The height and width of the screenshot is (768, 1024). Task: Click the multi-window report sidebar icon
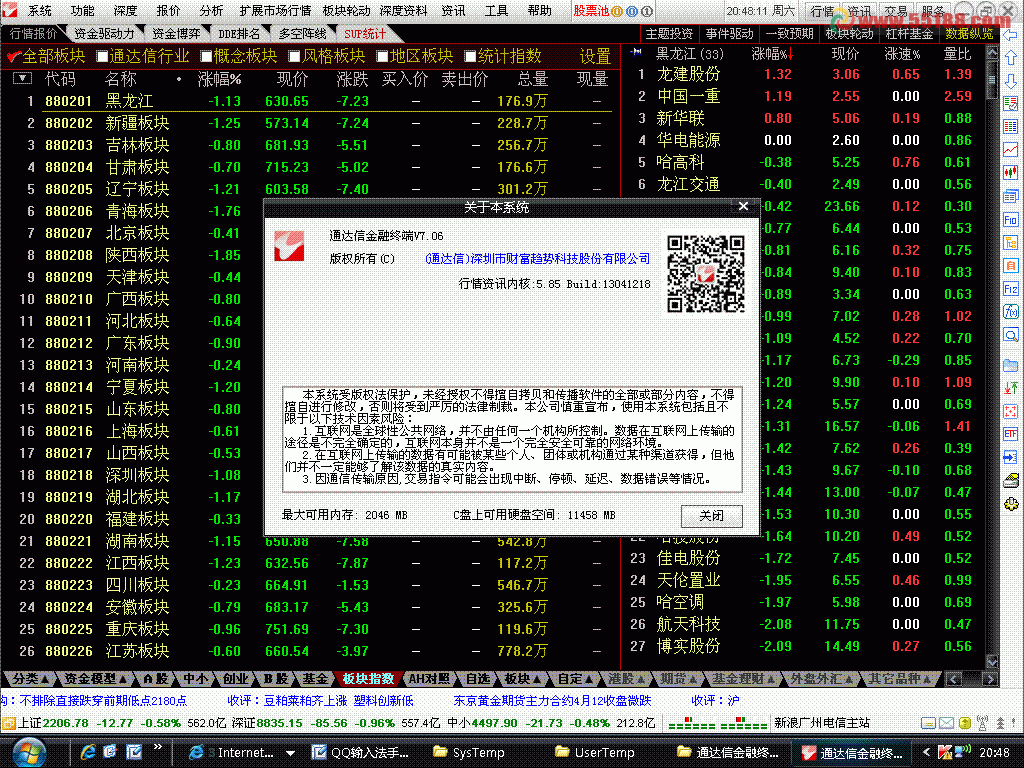point(1011,196)
